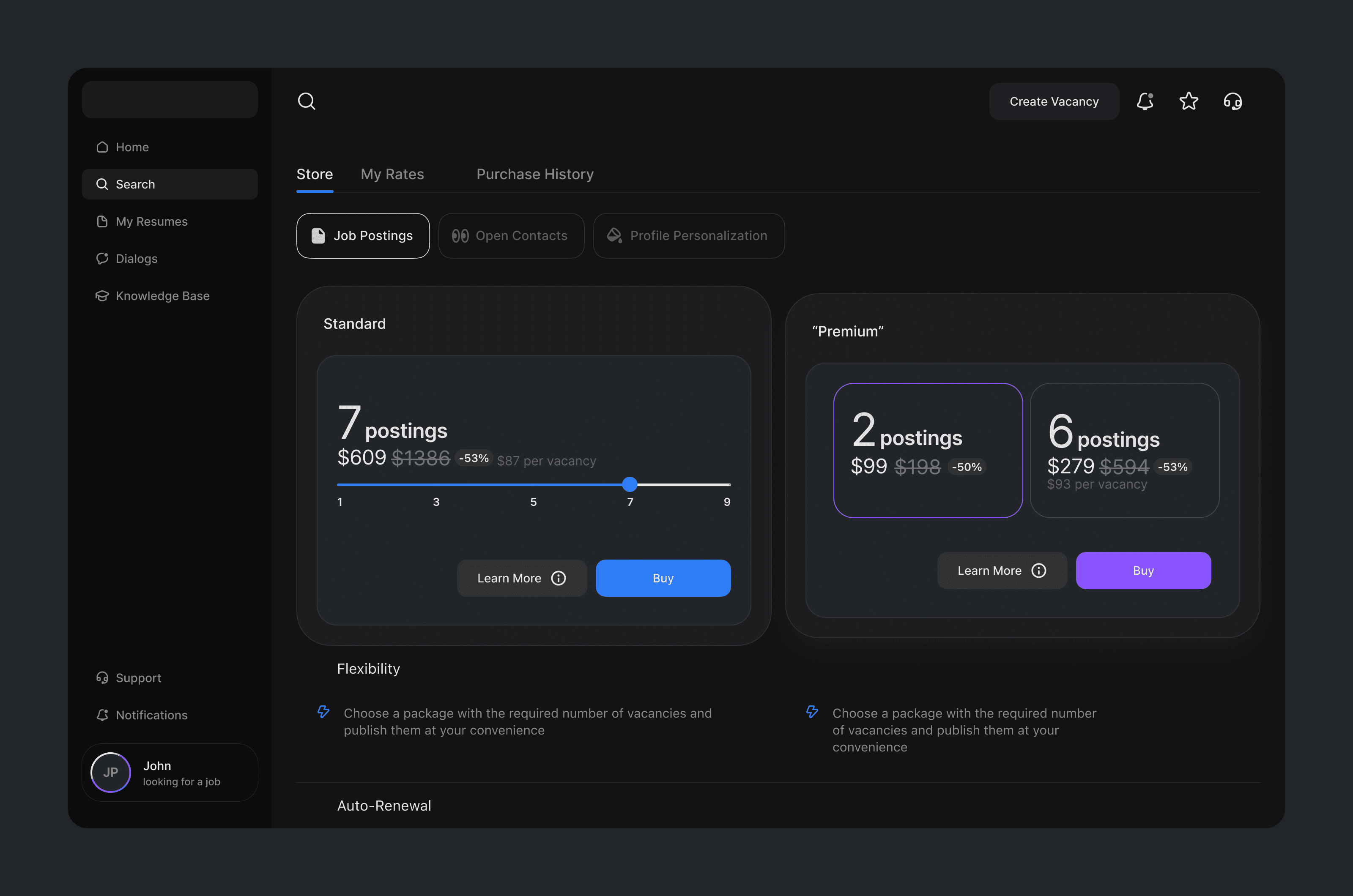Open John's profile card
This screenshot has width=1353, height=896.
pyautogui.click(x=170, y=773)
